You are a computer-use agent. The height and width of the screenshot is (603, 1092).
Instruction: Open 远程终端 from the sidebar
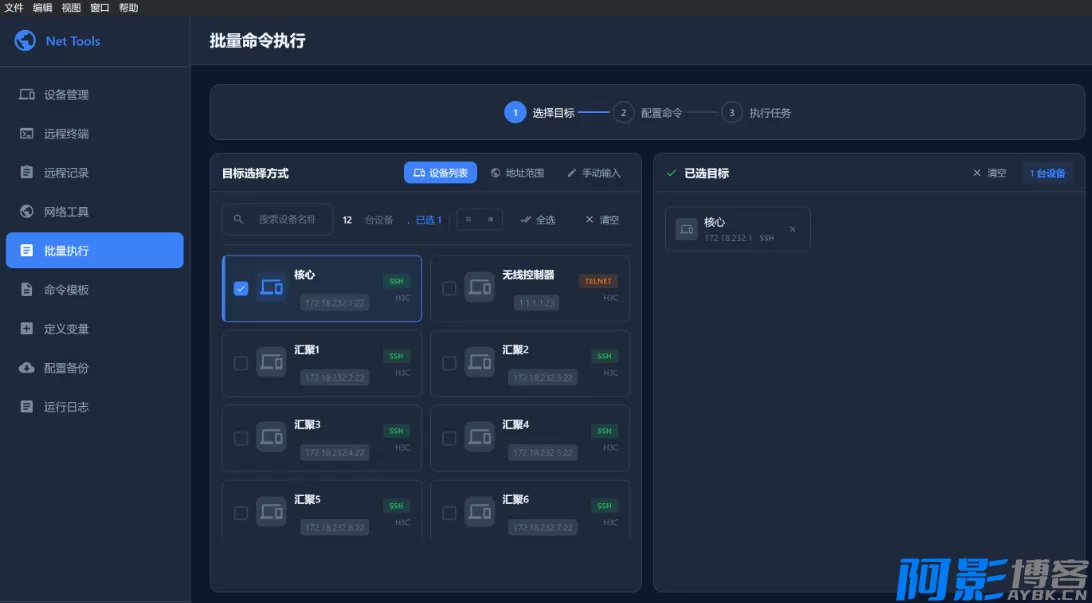(x=66, y=134)
